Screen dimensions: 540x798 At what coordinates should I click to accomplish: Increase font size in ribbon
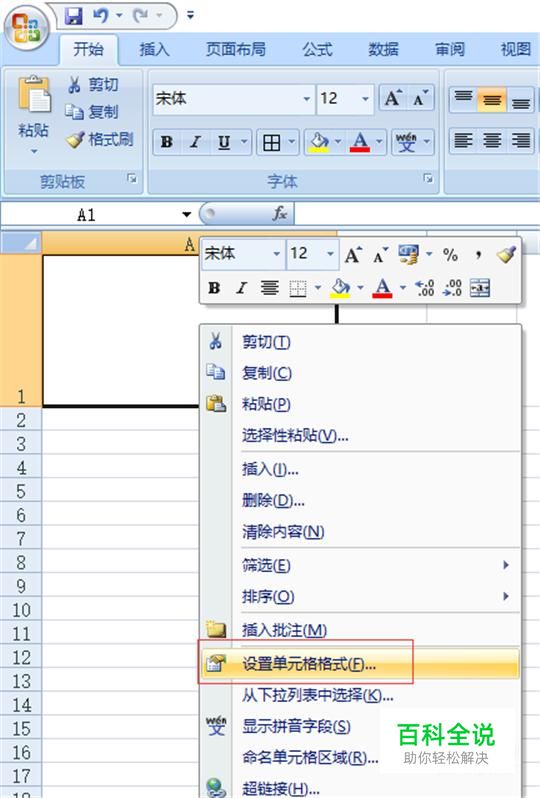click(393, 98)
